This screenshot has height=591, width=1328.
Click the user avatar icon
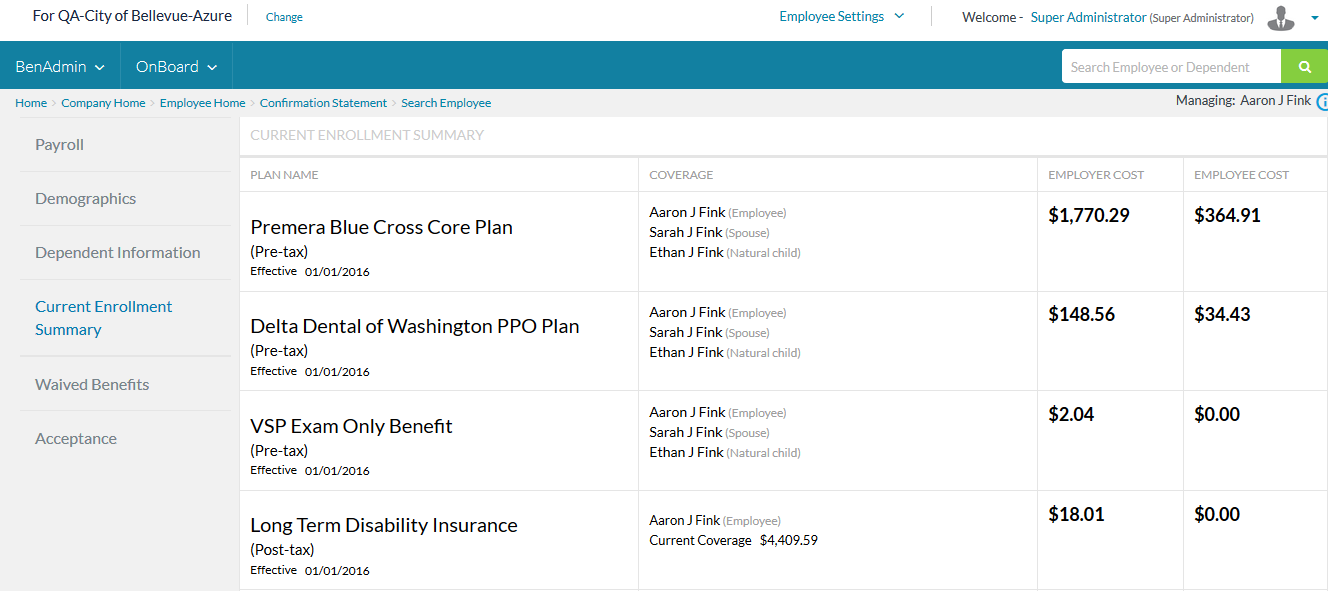coord(1281,18)
